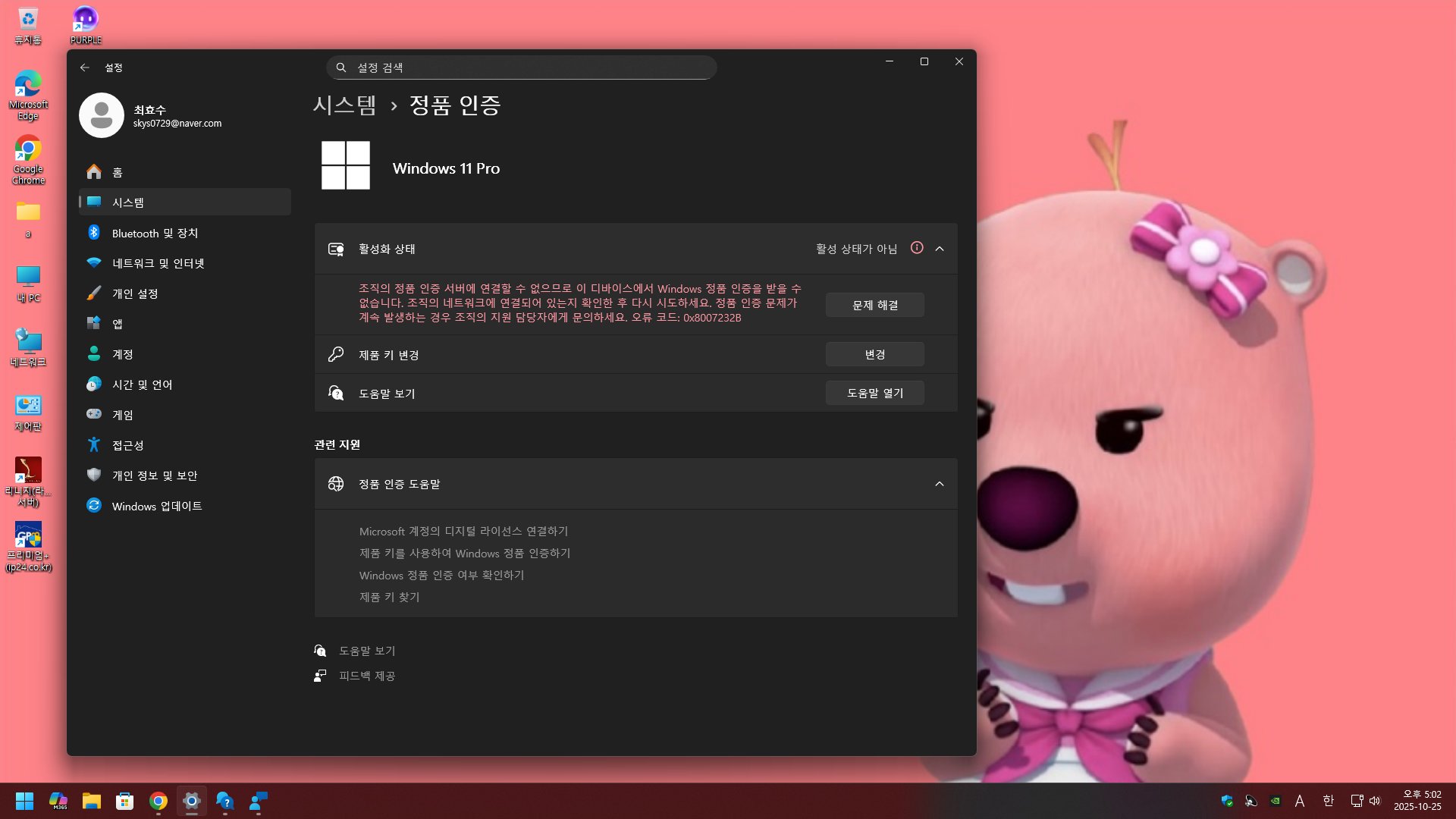Open Bluetooth 및 장치 settings
The height and width of the screenshot is (819, 1456).
185,233
